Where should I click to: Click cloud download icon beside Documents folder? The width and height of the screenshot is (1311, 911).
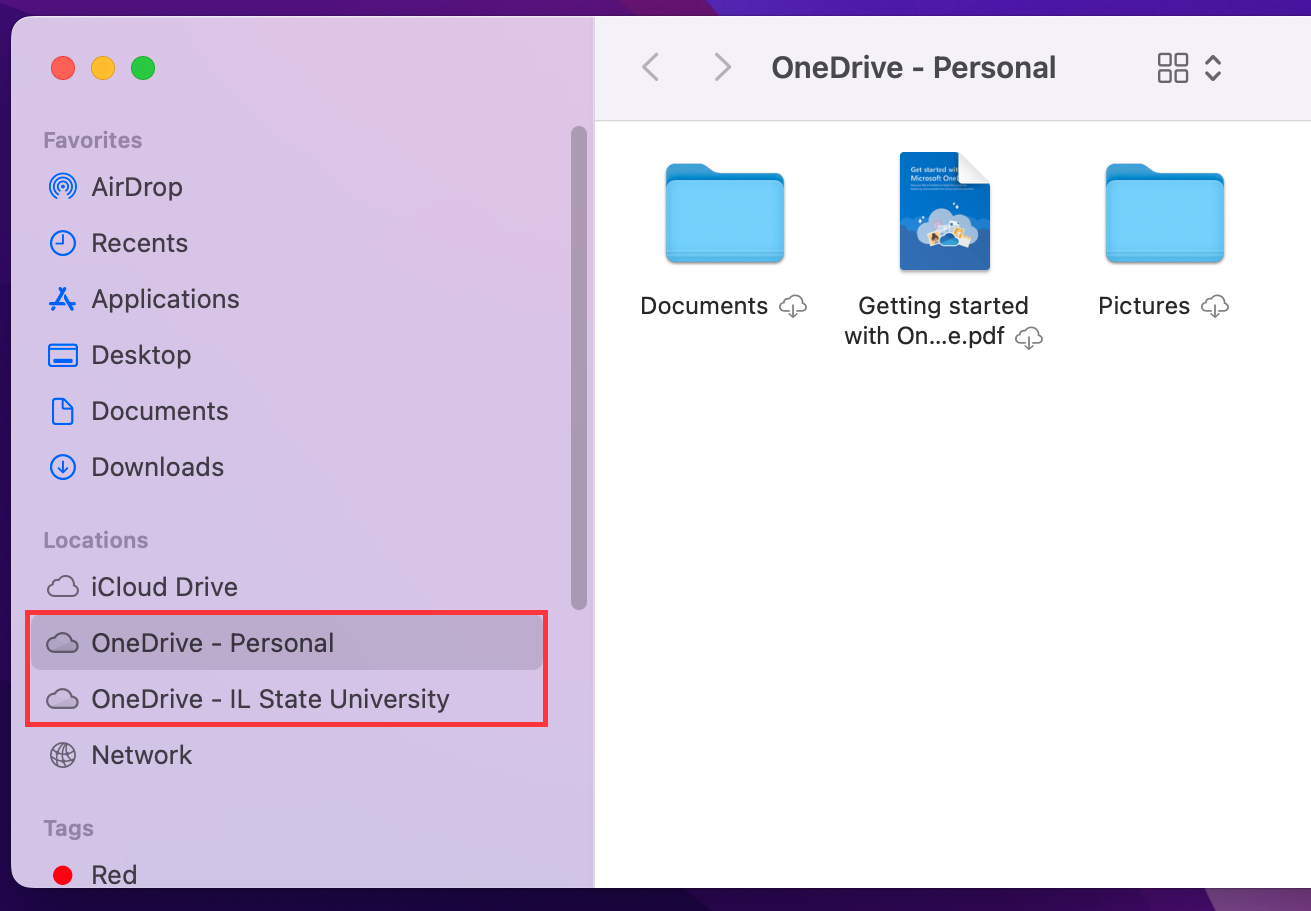click(793, 307)
